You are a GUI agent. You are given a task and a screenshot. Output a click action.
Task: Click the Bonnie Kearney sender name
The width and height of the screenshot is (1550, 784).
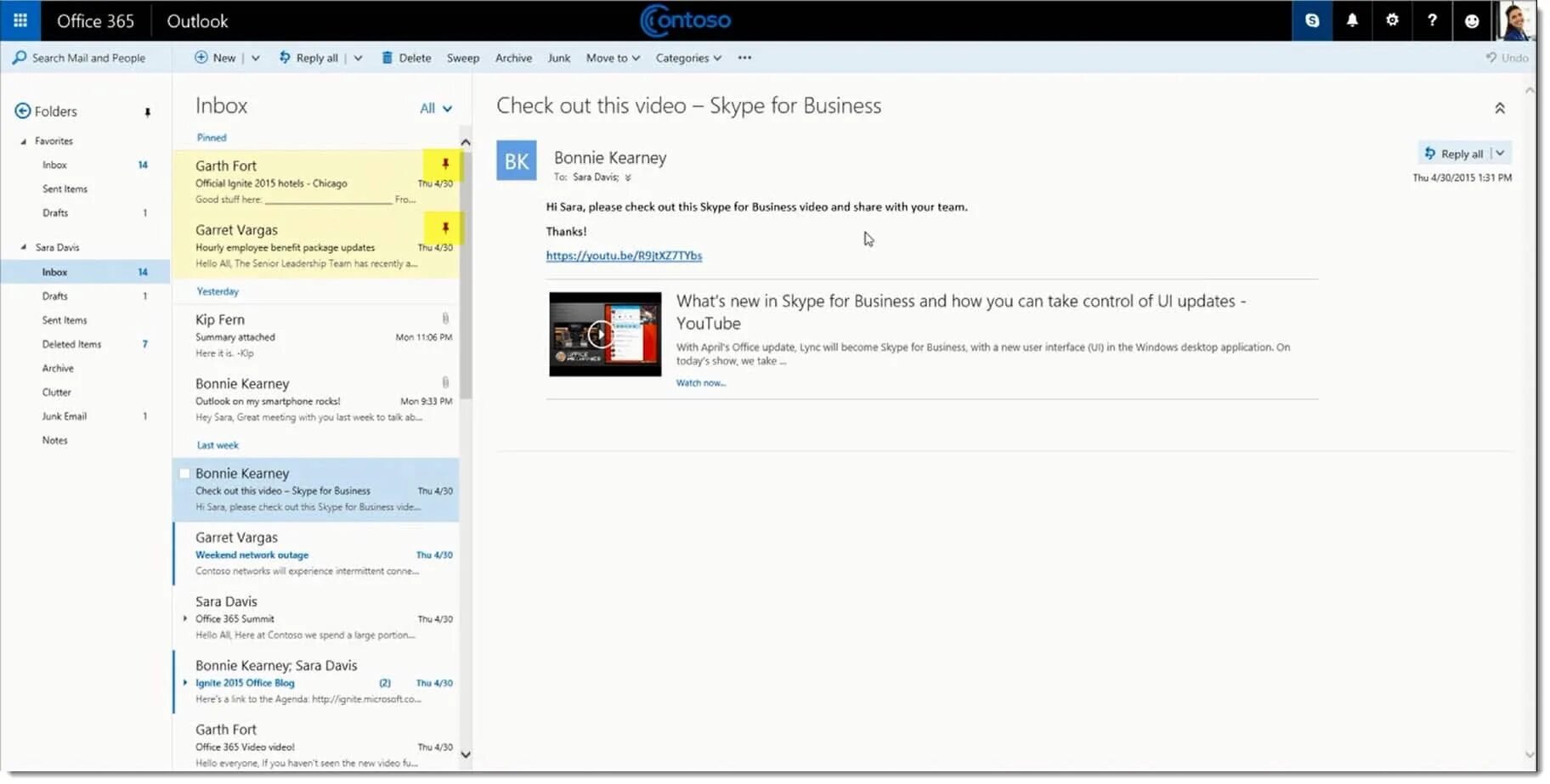610,157
